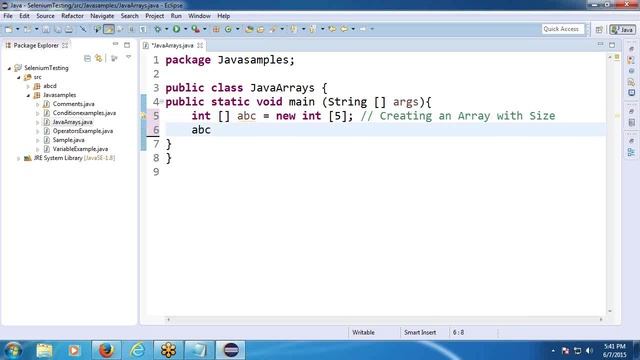Click the Print toolbar icon

coord(69,29)
